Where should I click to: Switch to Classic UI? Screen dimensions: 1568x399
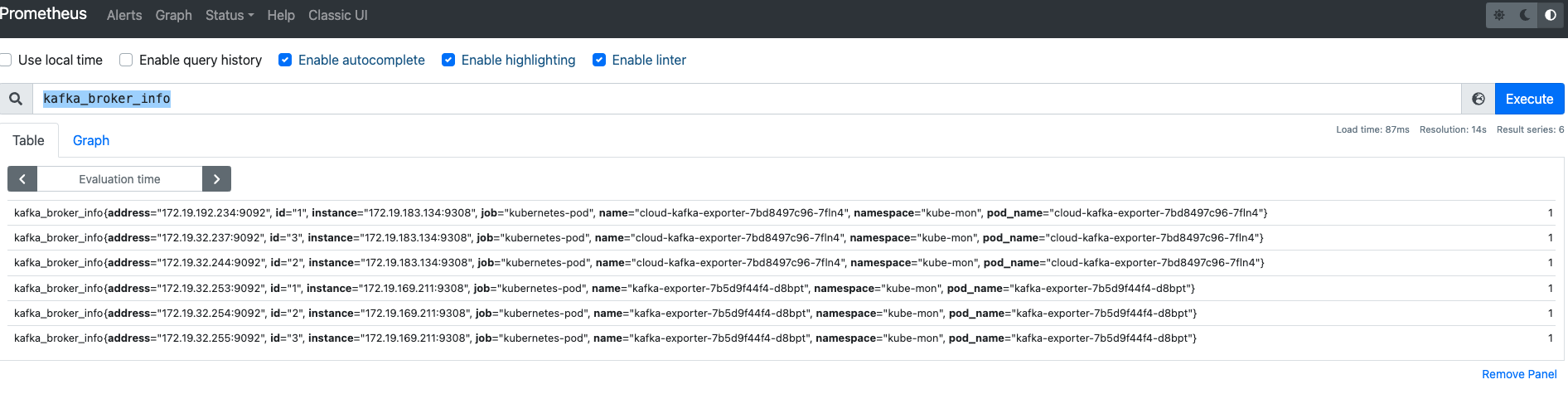pos(338,15)
